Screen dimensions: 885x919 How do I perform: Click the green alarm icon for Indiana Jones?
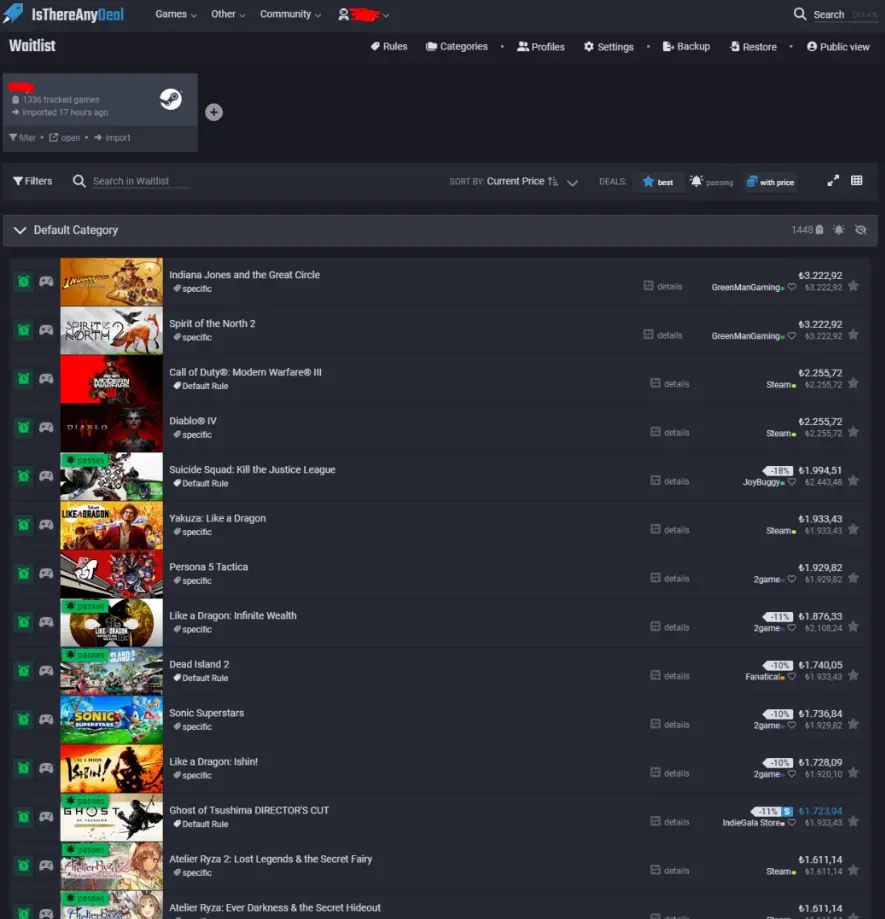tap(23, 281)
